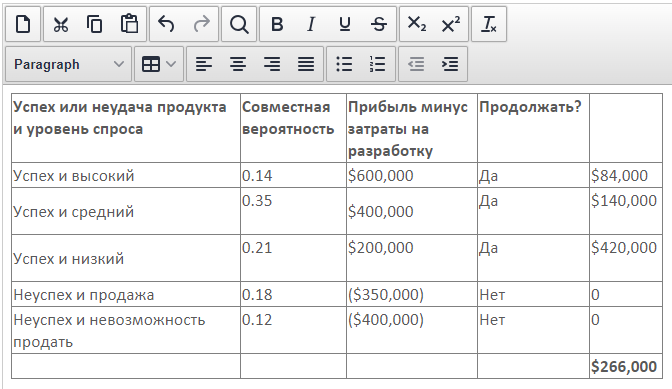Clear text formatting

[489, 24]
